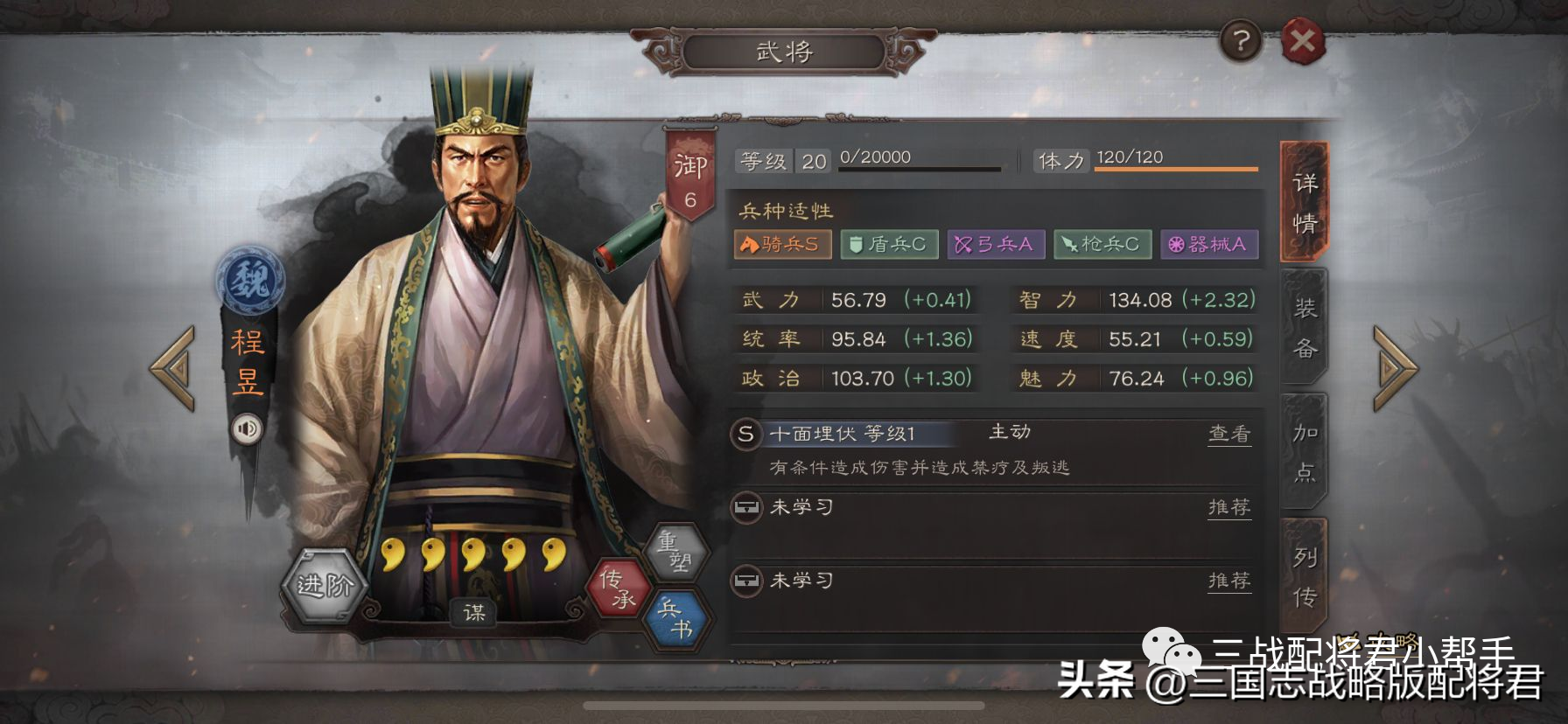Open the 进阶 hexagon button
This screenshot has width=1568, height=724.
point(325,586)
